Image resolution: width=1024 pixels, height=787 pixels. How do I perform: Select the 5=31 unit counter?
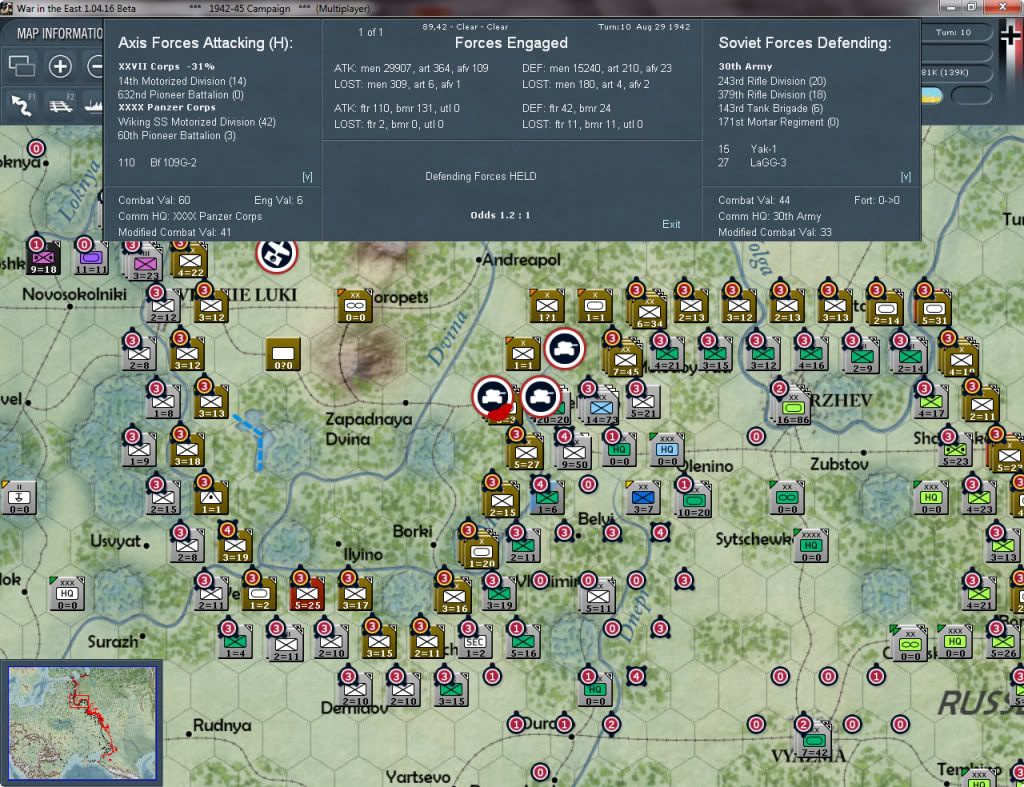click(933, 307)
